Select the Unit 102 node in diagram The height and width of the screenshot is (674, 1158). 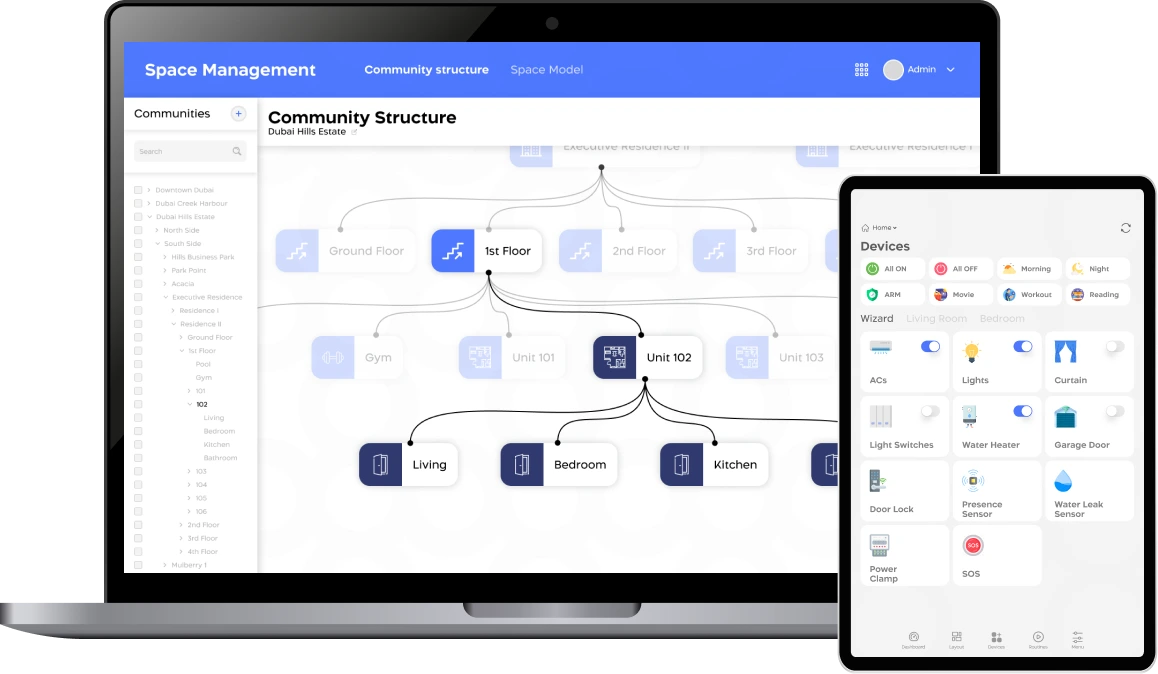click(x=647, y=357)
